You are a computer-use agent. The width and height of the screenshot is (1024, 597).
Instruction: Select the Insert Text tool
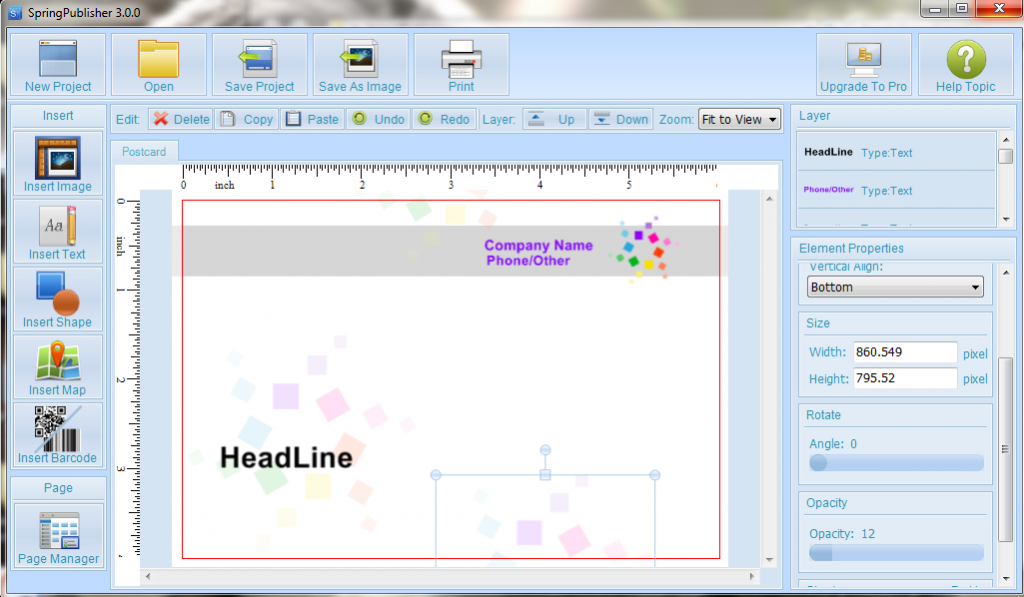(x=57, y=231)
